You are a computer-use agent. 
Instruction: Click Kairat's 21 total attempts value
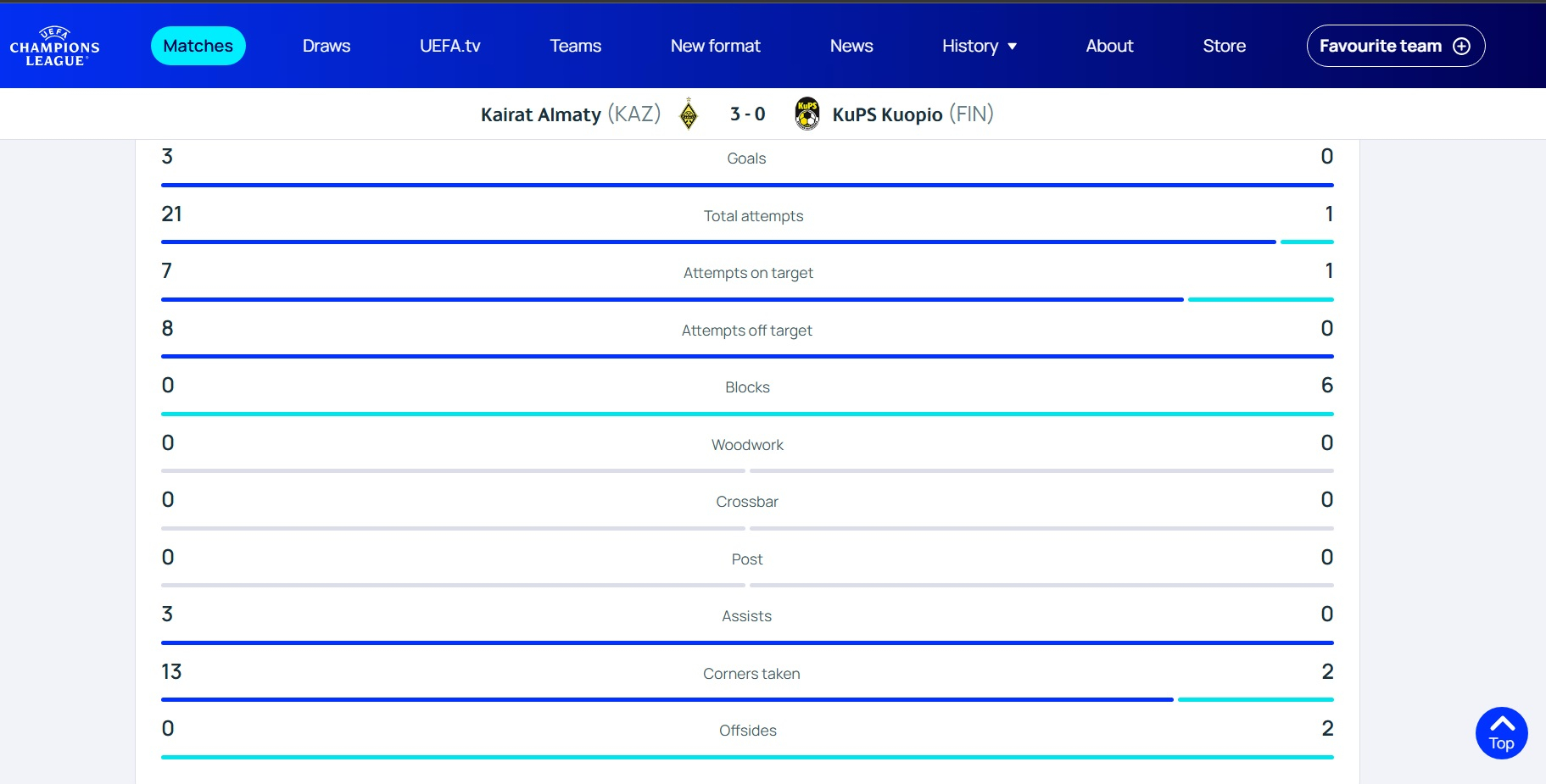click(171, 214)
